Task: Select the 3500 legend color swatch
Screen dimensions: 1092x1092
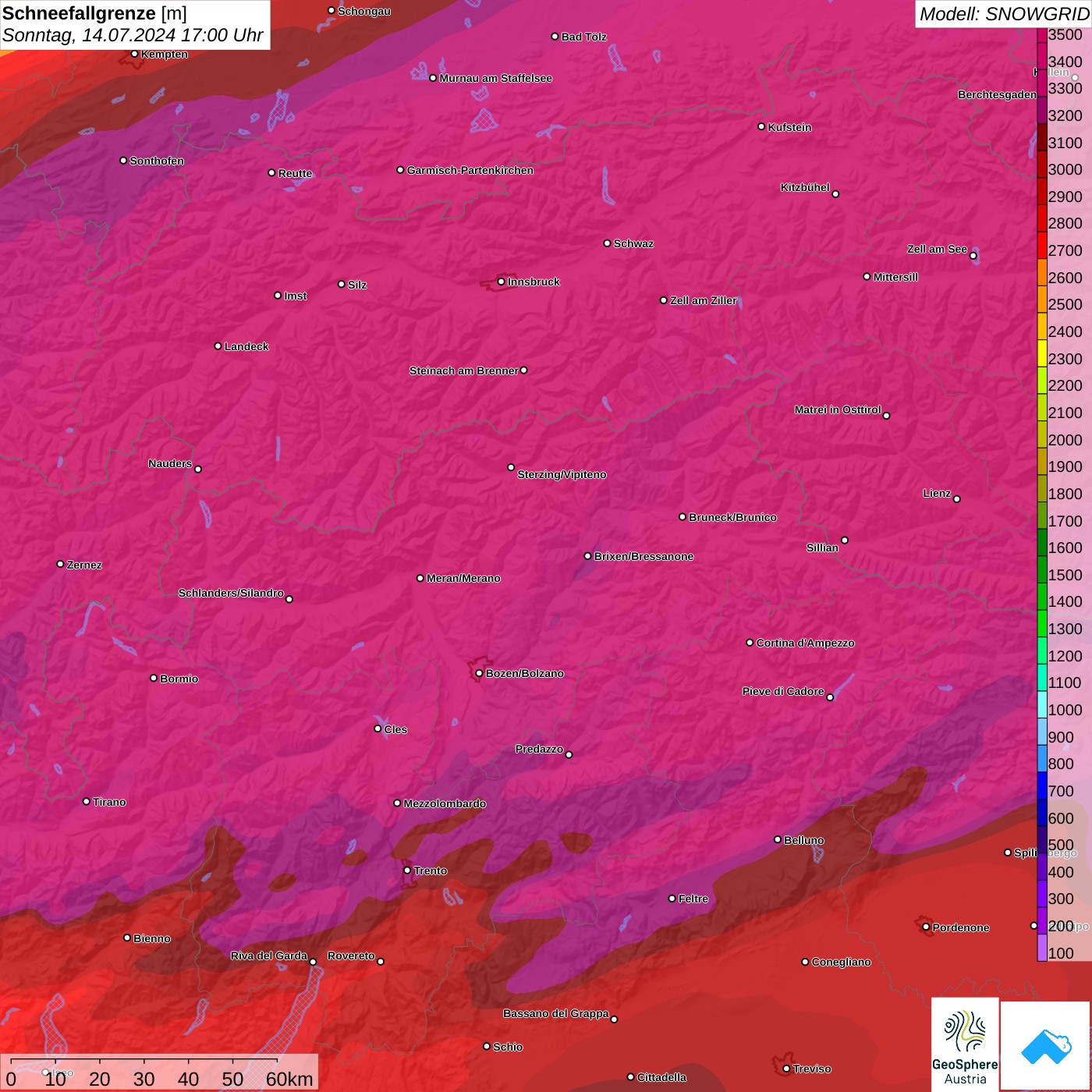Action: 1042,35
